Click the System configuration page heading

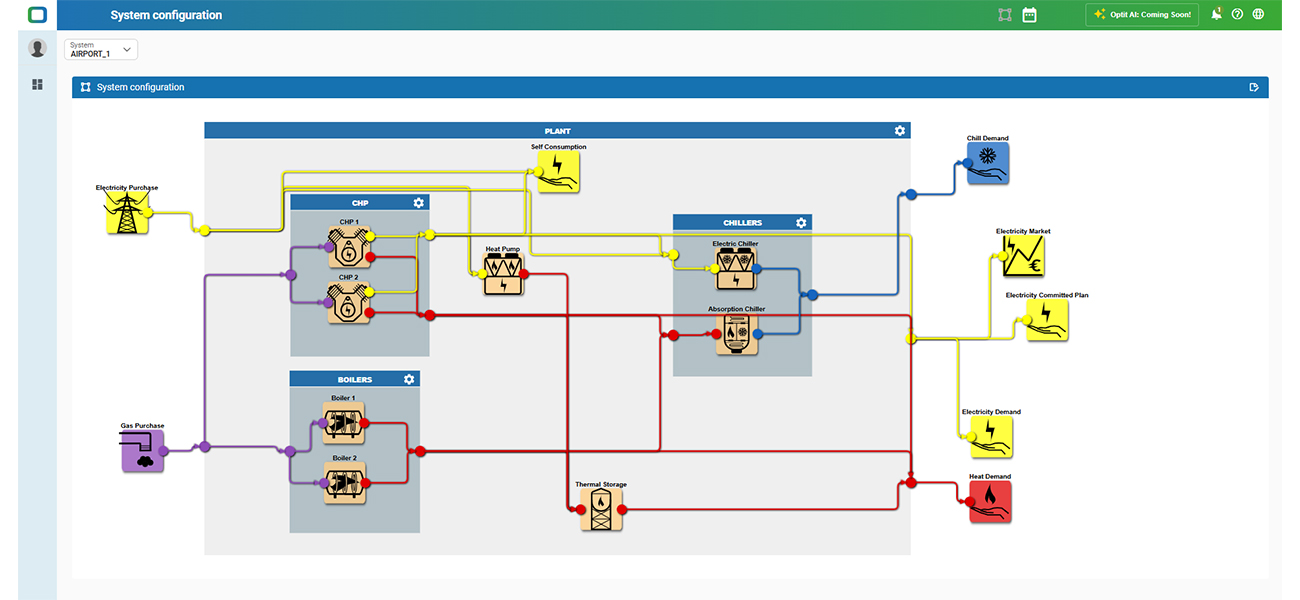click(167, 15)
